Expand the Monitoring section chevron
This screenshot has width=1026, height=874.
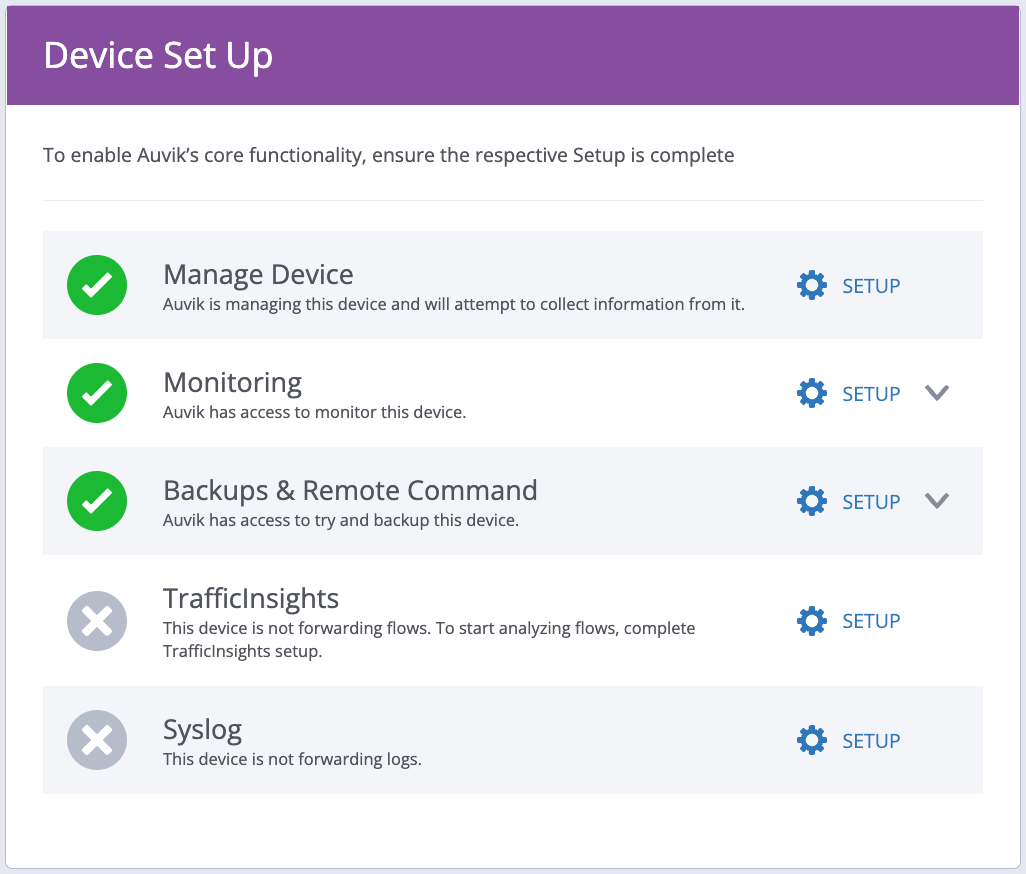coord(937,393)
